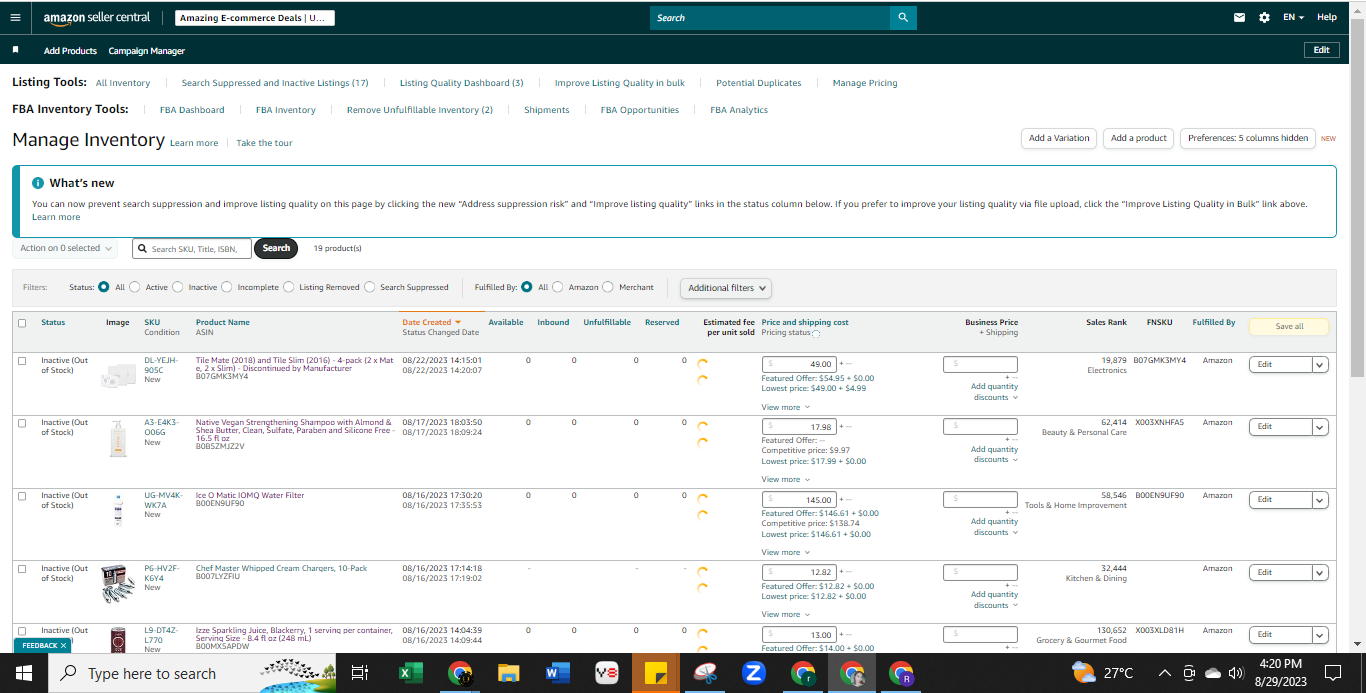This screenshot has width=1366, height=693.
Task: Show hidden tray icons arrow
Action: click(1165, 673)
